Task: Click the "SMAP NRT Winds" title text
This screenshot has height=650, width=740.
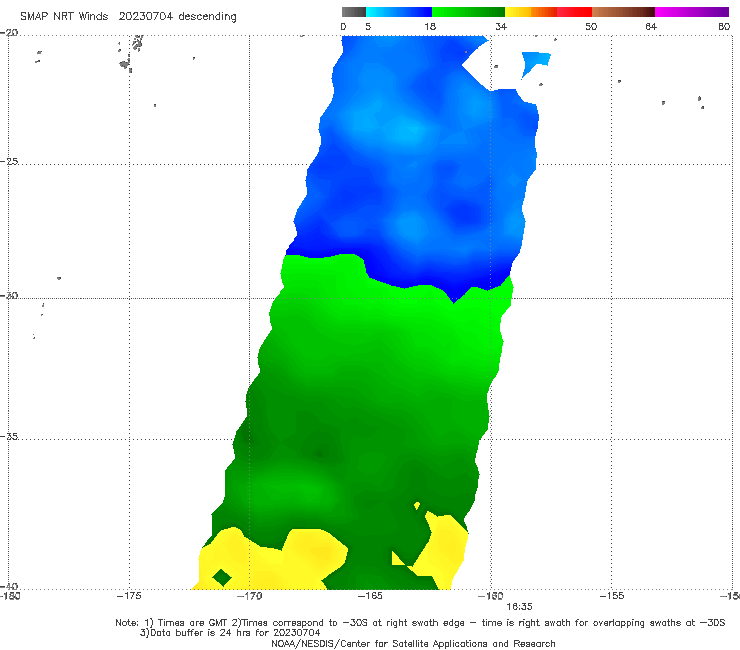Action: pos(64,16)
